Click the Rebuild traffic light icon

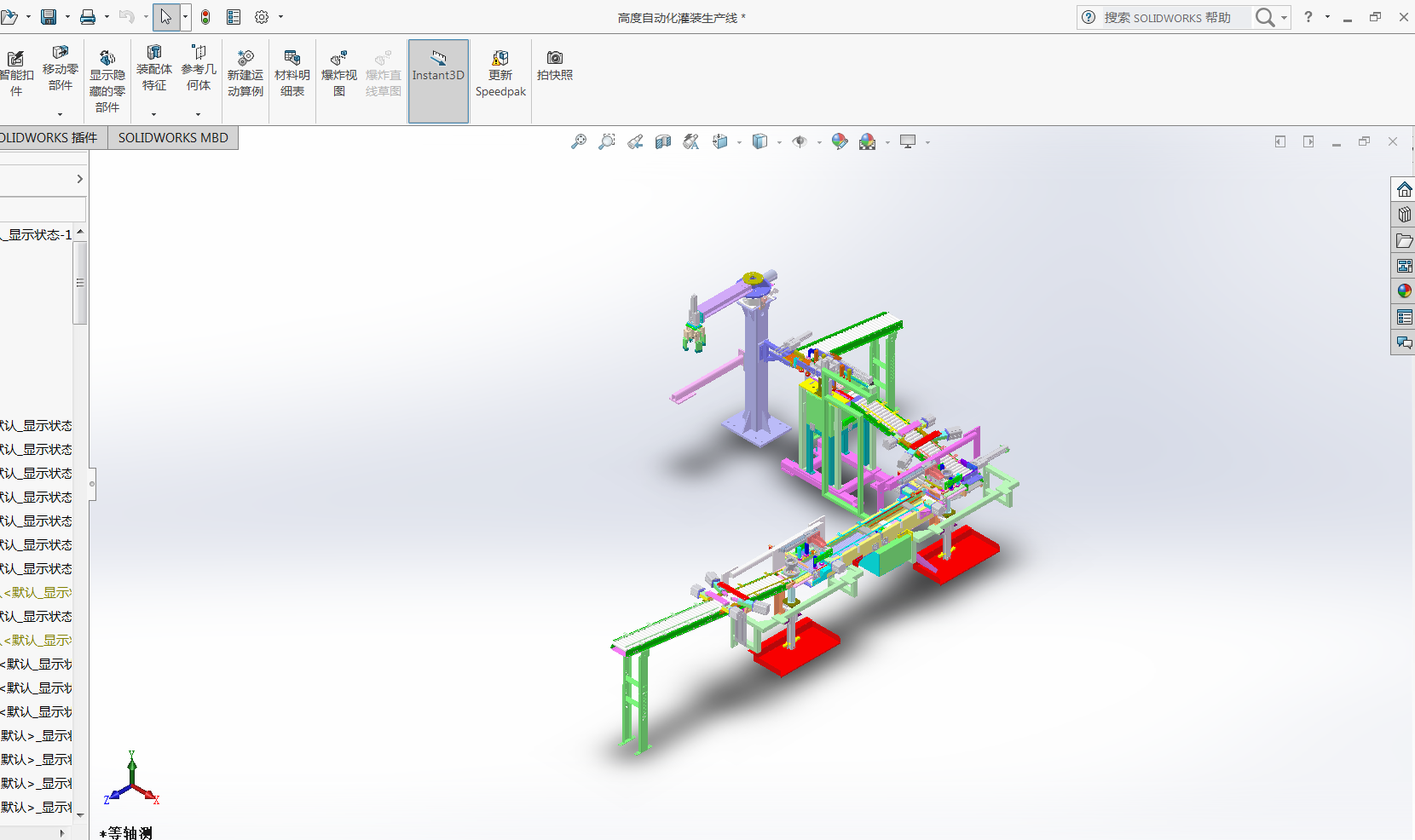pyautogui.click(x=205, y=17)
